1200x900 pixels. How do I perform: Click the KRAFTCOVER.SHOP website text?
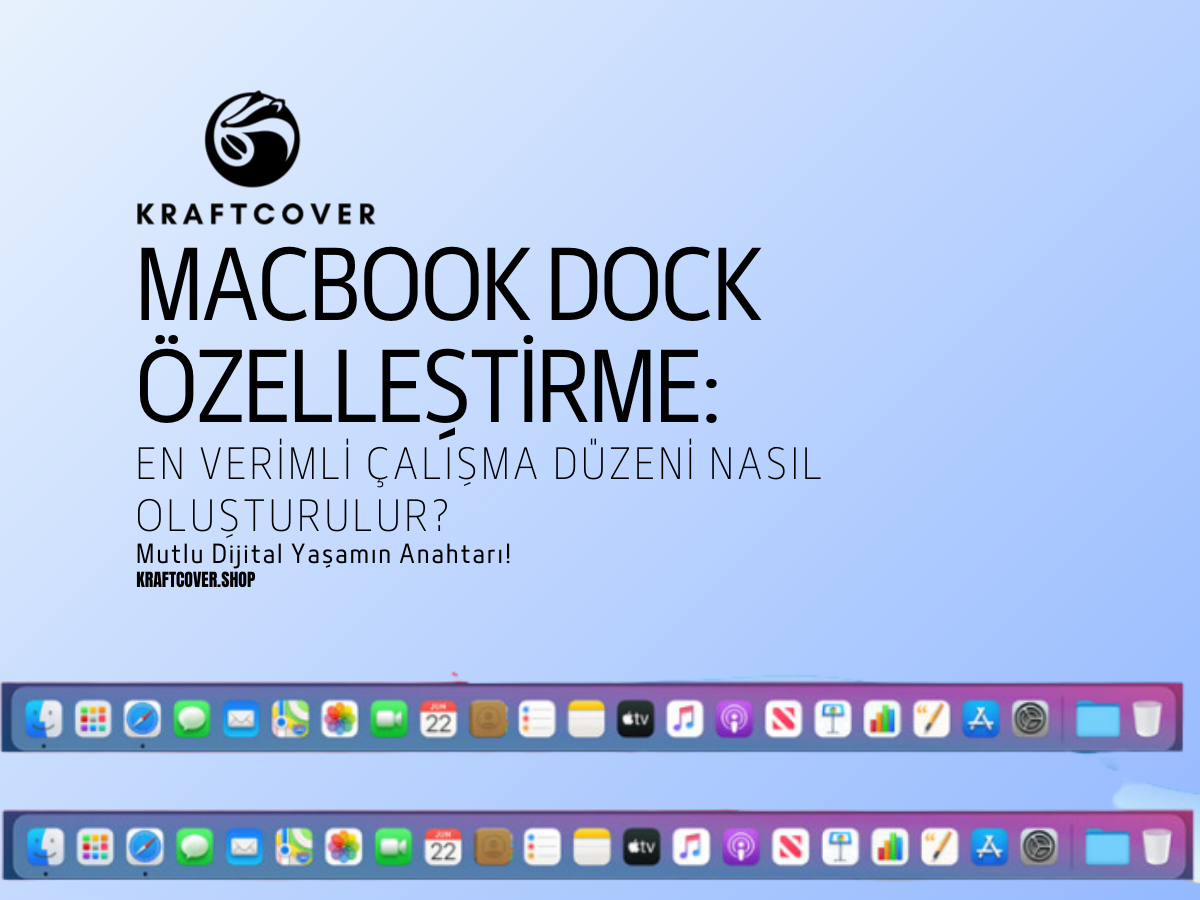[195, 580]
